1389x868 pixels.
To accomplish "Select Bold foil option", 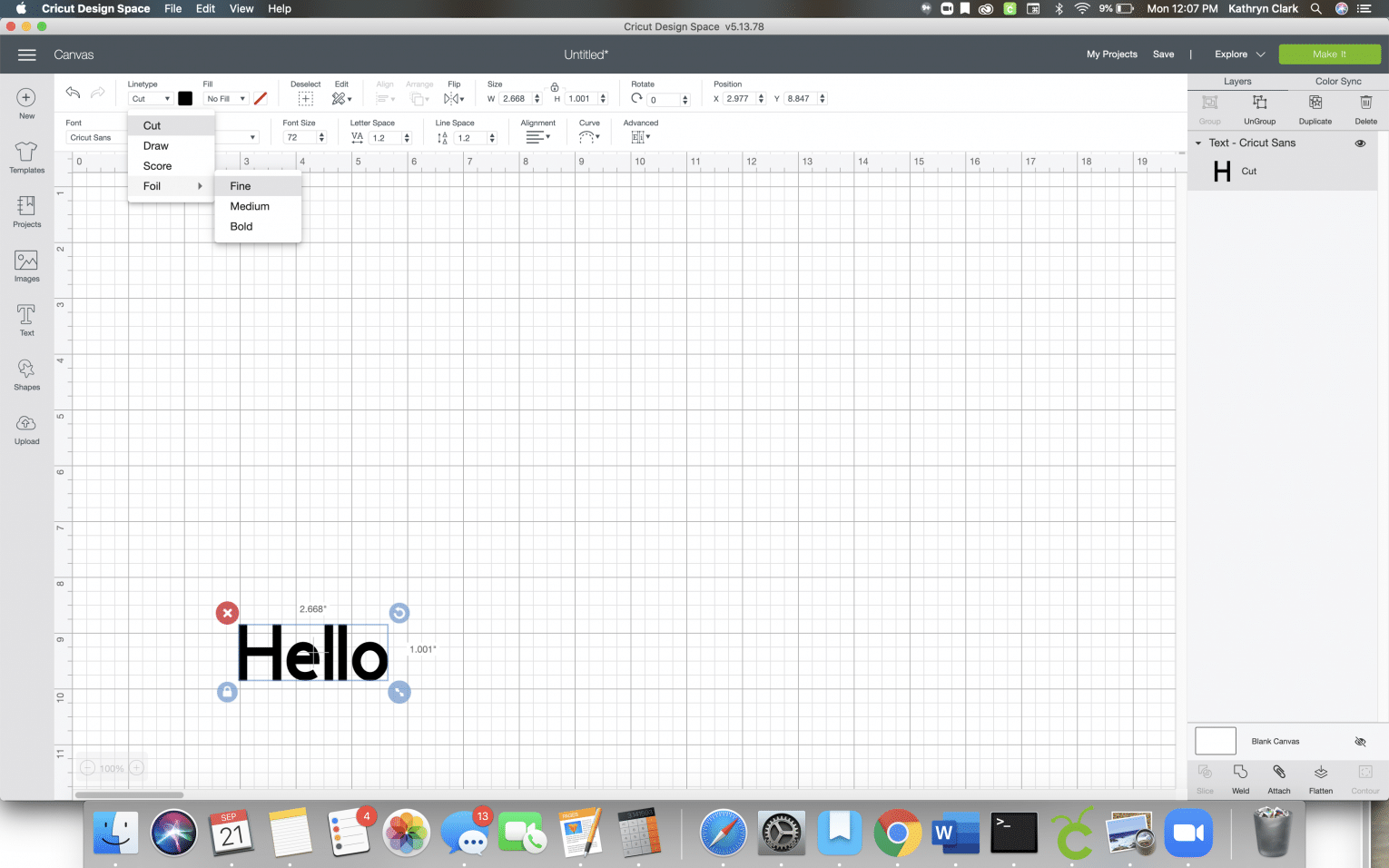I will point(258,226).
